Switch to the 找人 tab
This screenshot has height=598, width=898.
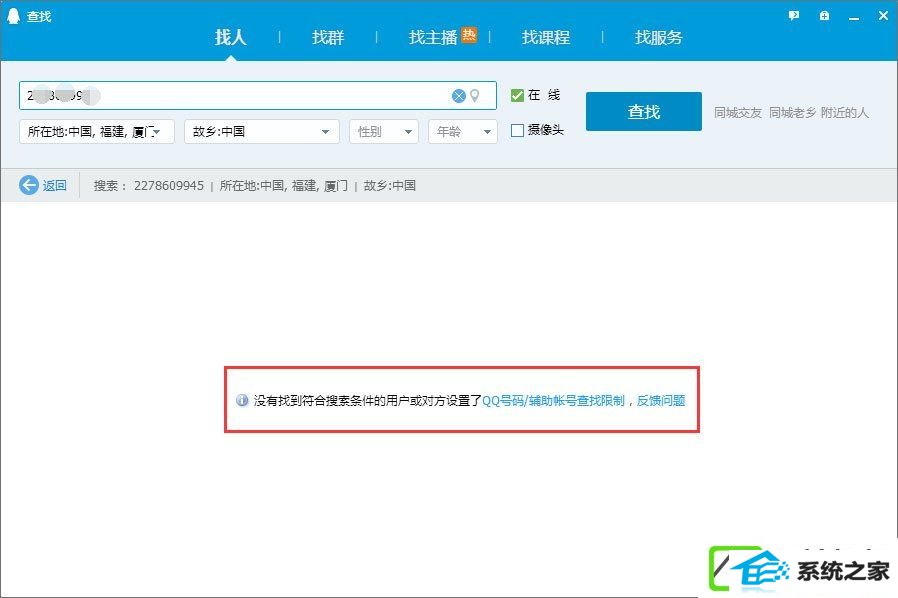tap(231, 37)
